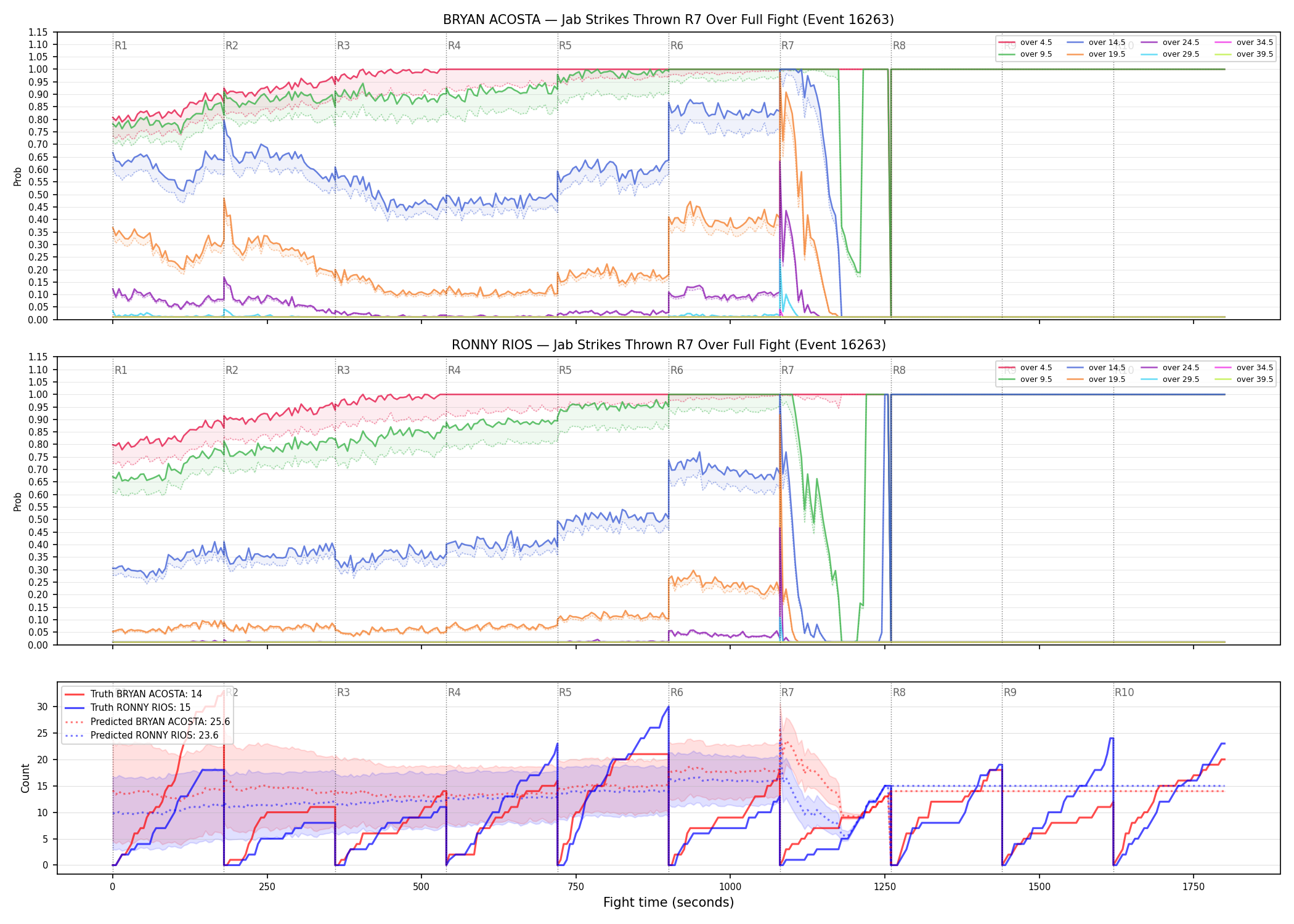Click the R10 round marker in the Count chart
The width and height of the screenshot is (1294, 924).
1124,692
